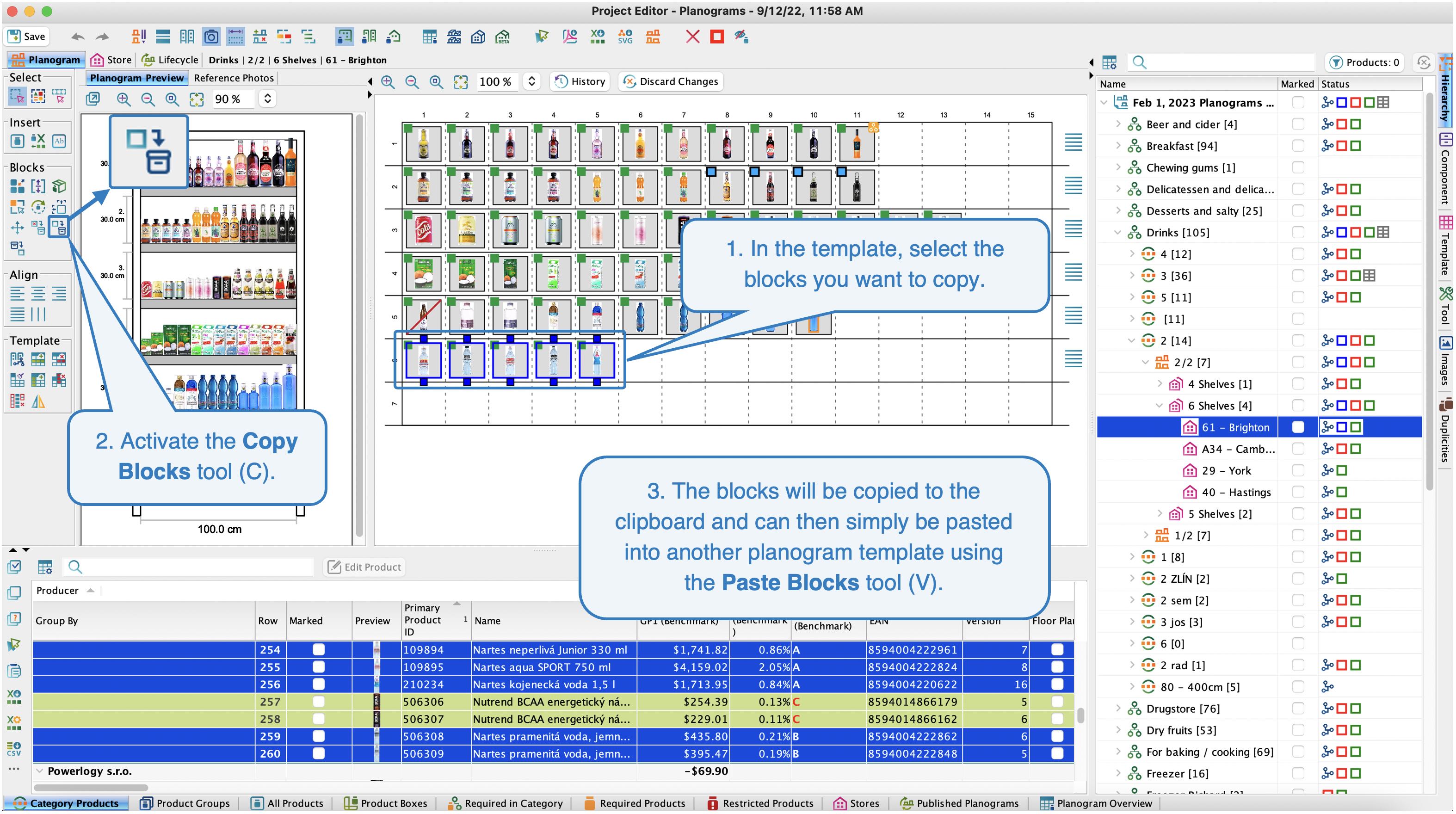
Task: Click the product table vertical scrollbar
Action: (1080, 715)
